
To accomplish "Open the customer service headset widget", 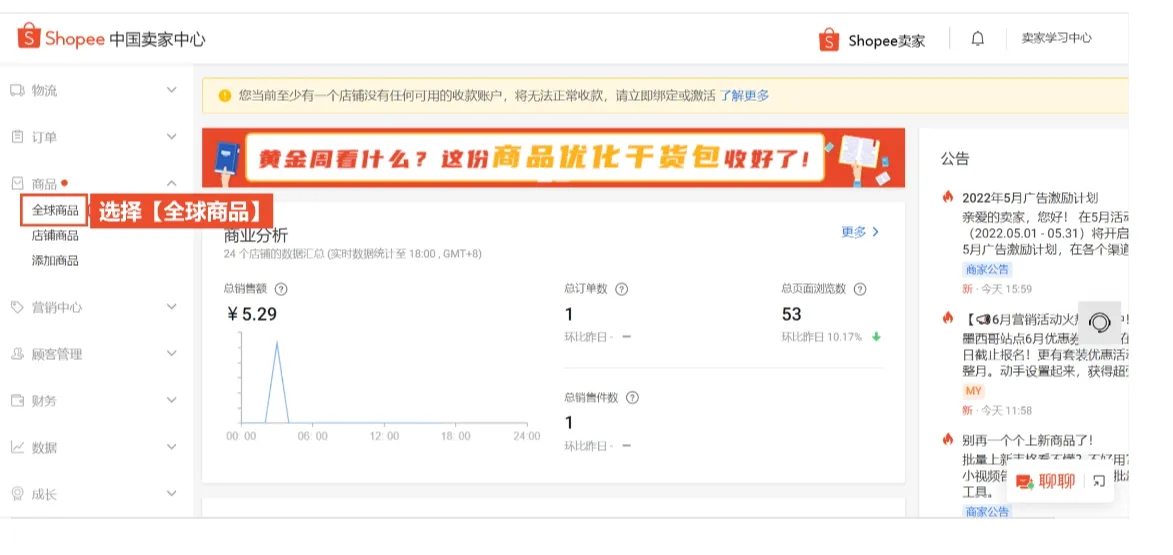I will click(1100, 323).
